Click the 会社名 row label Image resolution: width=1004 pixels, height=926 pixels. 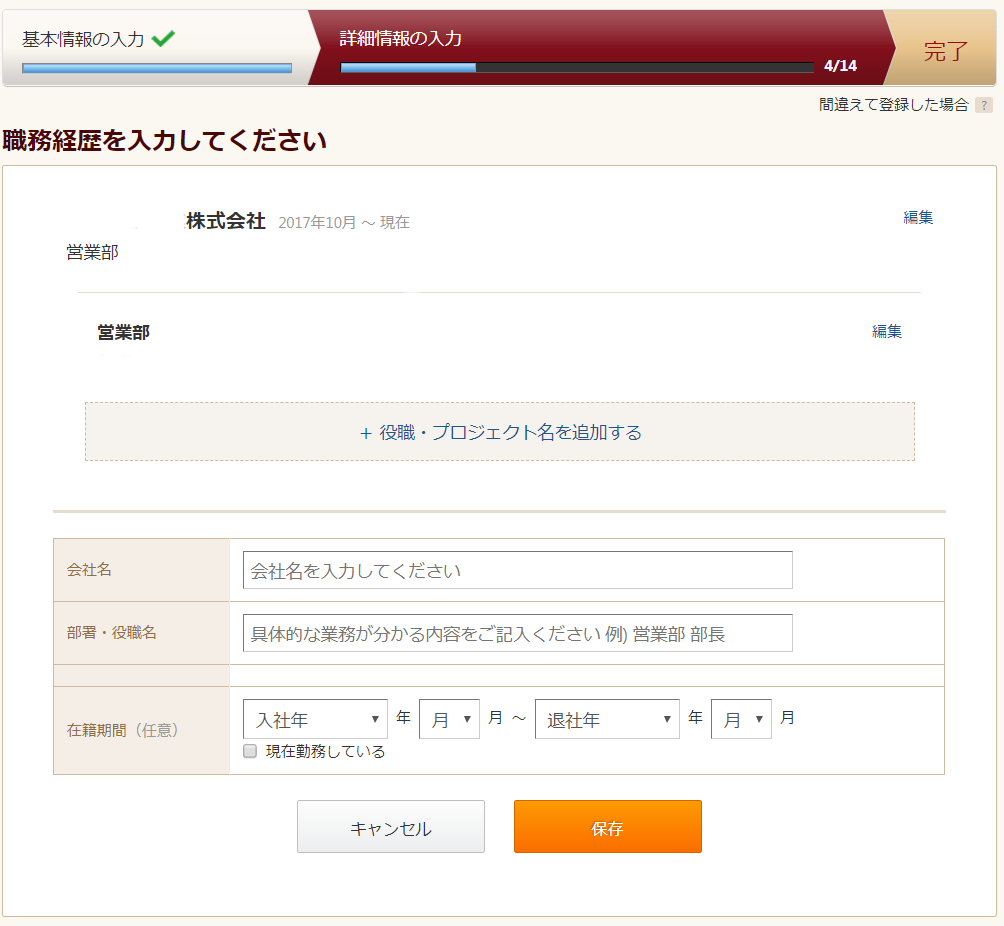pyautogui.click(x=89, y=569)
